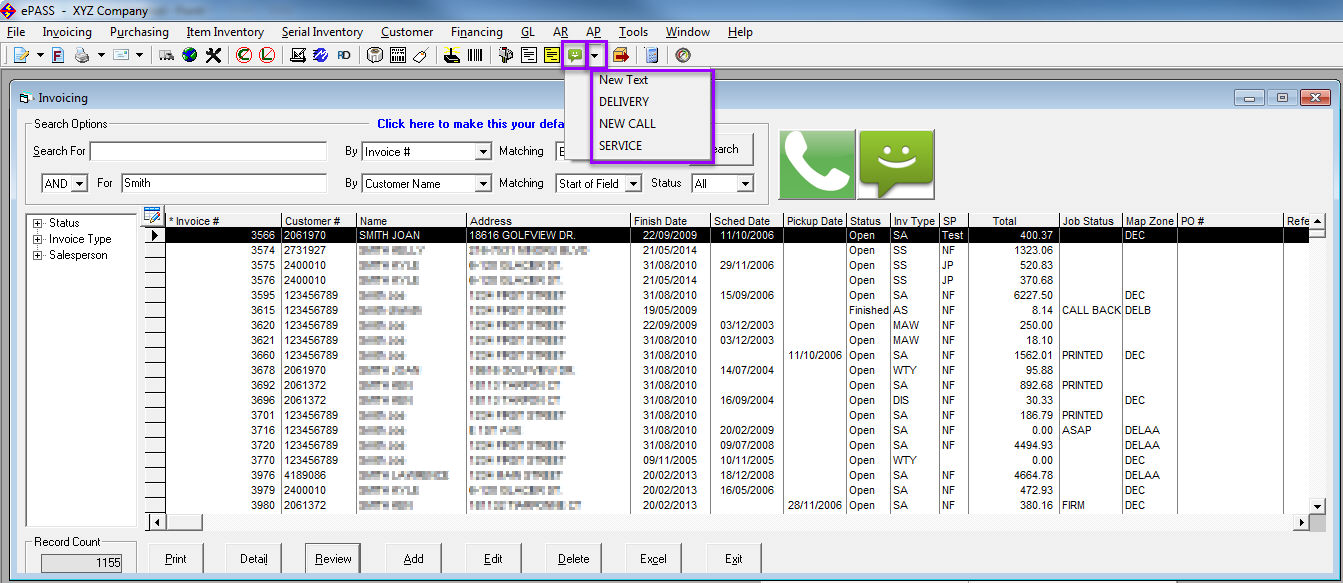Image resolution: width=1343 pixels, height=583 pixels.
Task: Select DELIVERY from the text dropdown menu
Action: click(624, 102)
